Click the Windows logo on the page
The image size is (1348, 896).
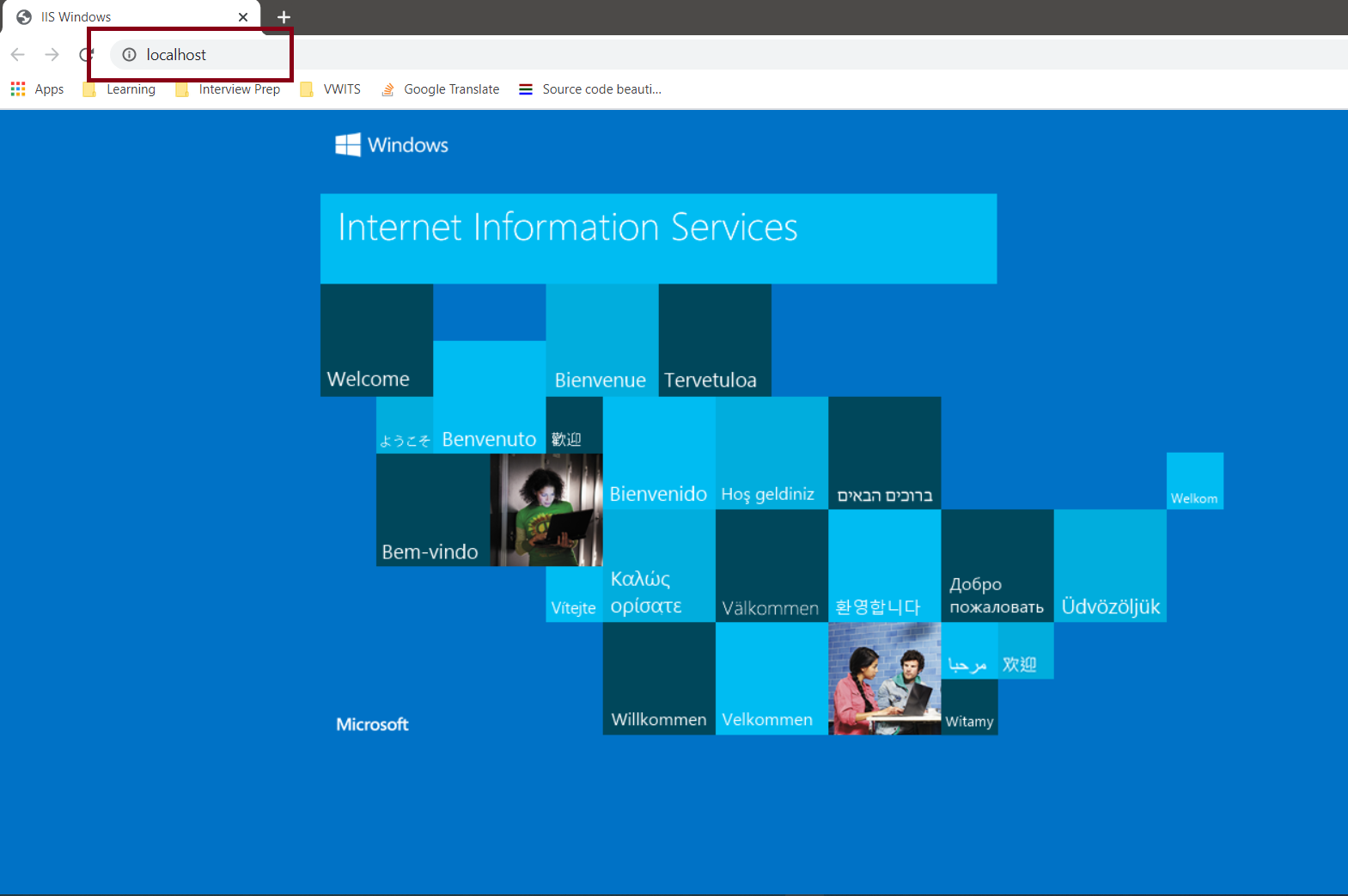click(392, 144)
